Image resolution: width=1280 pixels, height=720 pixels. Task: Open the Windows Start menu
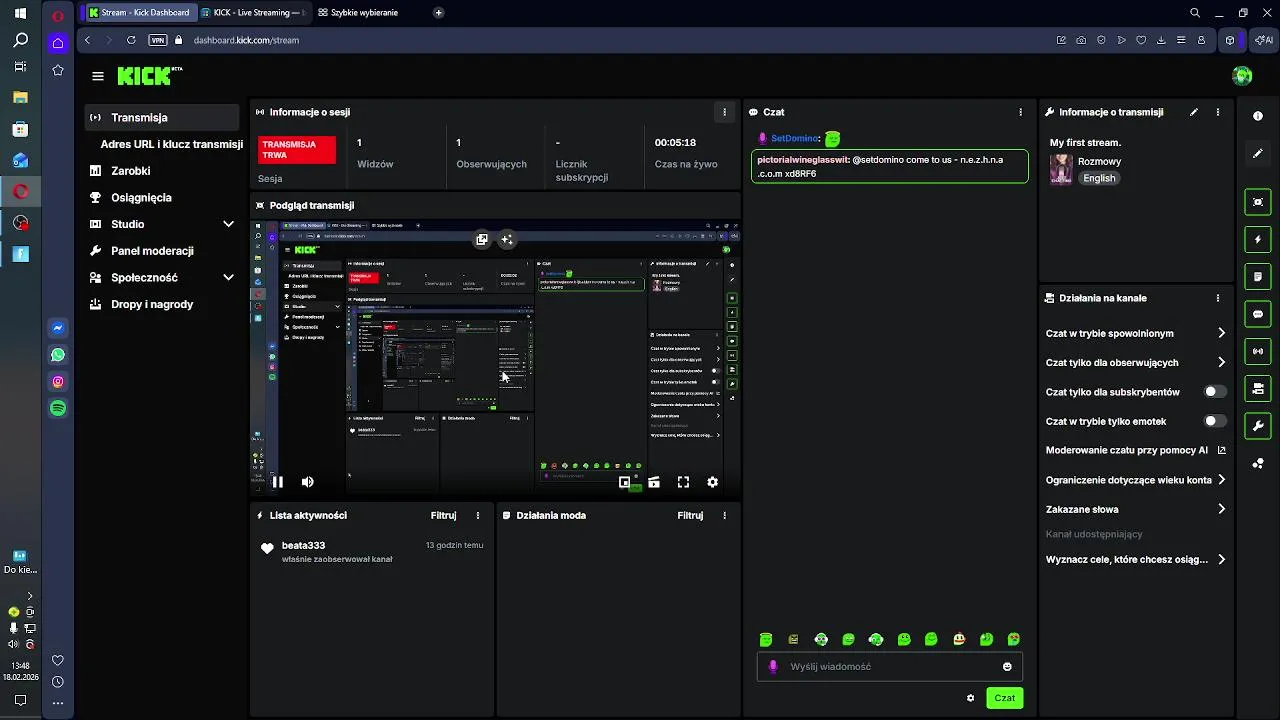click(20, 14)
